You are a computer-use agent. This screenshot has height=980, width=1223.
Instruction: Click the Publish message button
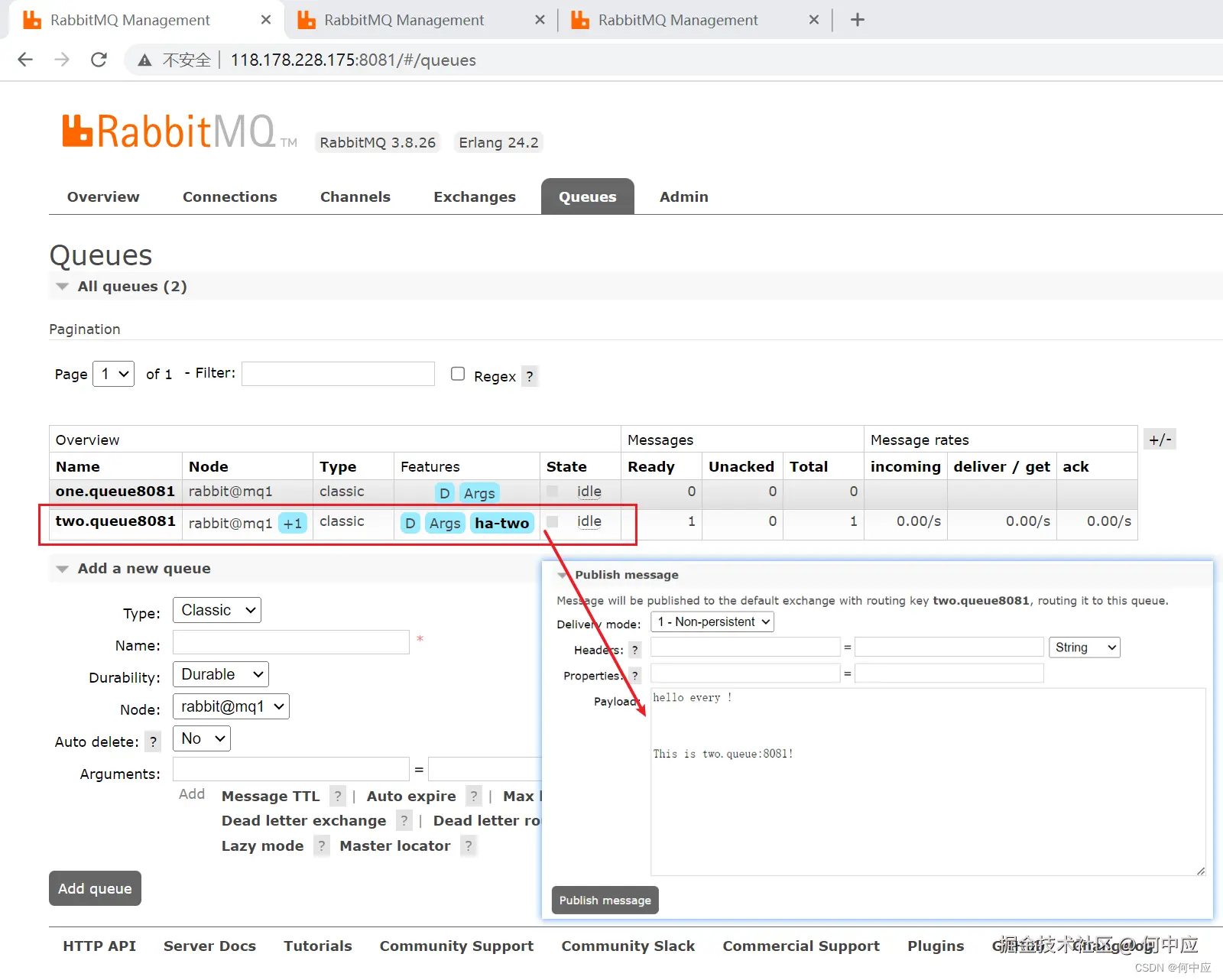(605, 900)
